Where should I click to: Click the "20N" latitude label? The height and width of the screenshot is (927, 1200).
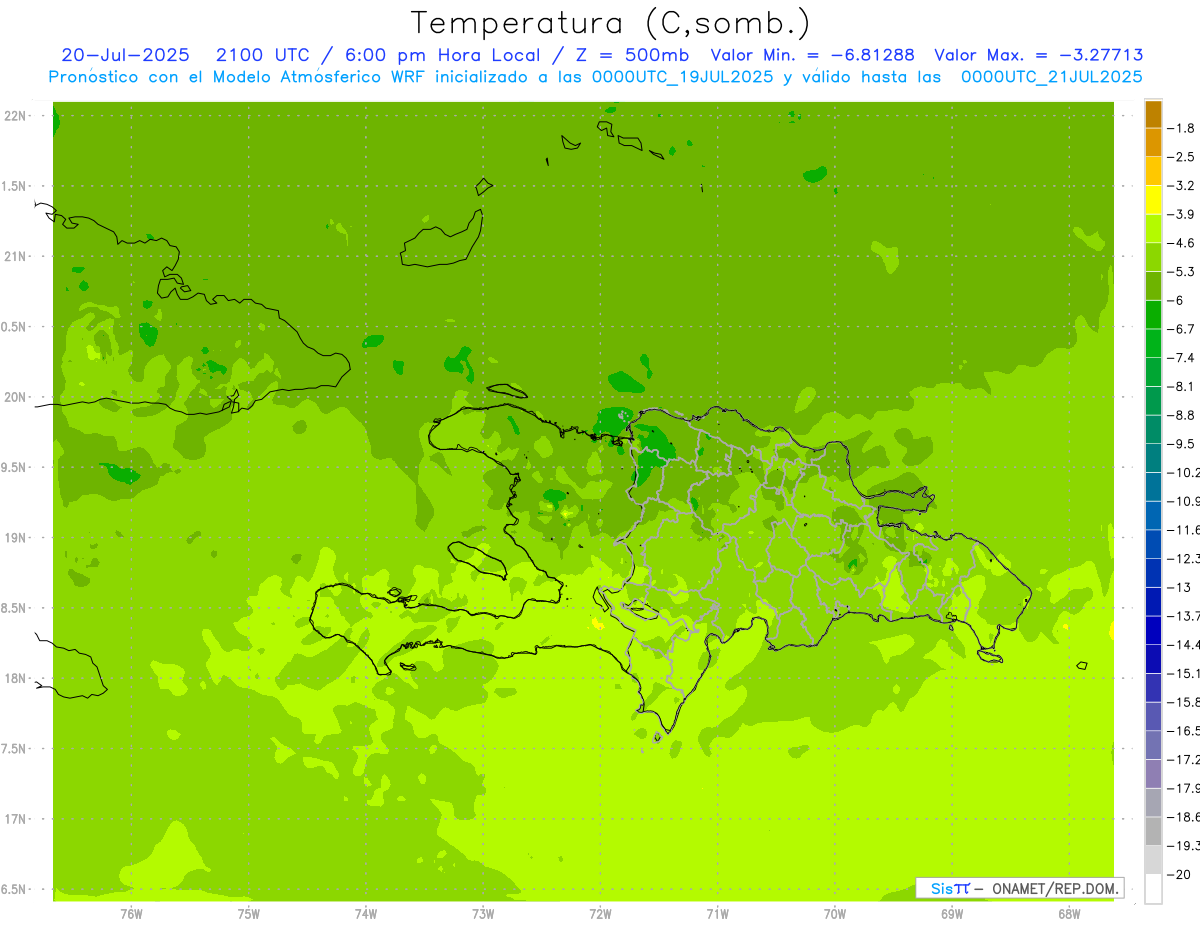[16, 397]
